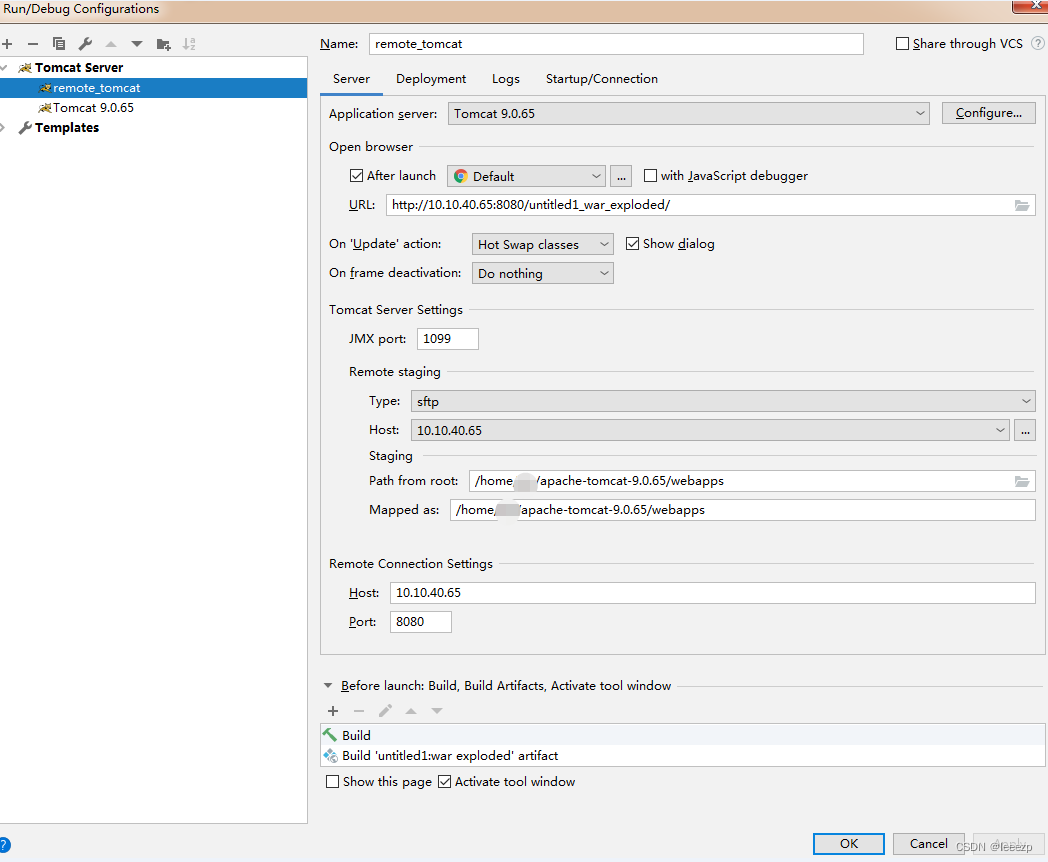Select Build 'untitled1:war exploded' artifact row
This screenshot has width=1048, height=862.
tap(683, 756)
